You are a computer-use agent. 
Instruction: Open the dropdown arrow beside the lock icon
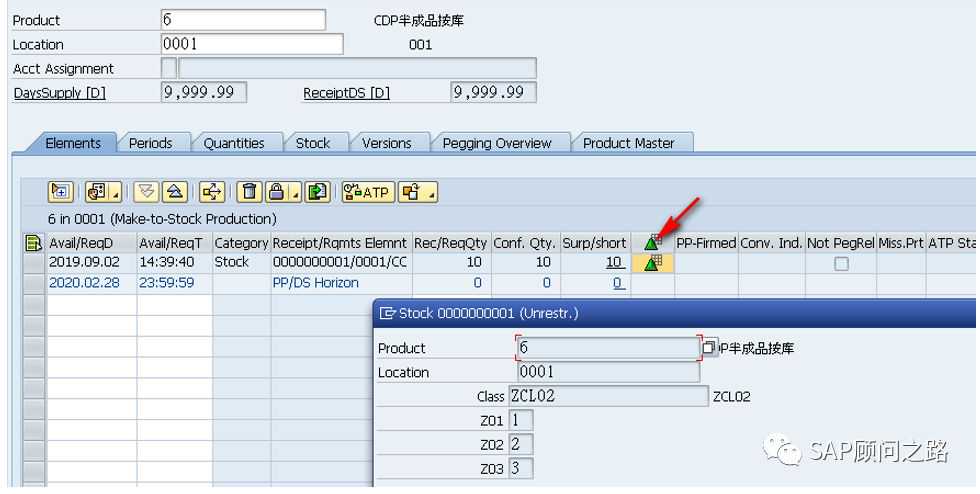[x=296, y=194]
